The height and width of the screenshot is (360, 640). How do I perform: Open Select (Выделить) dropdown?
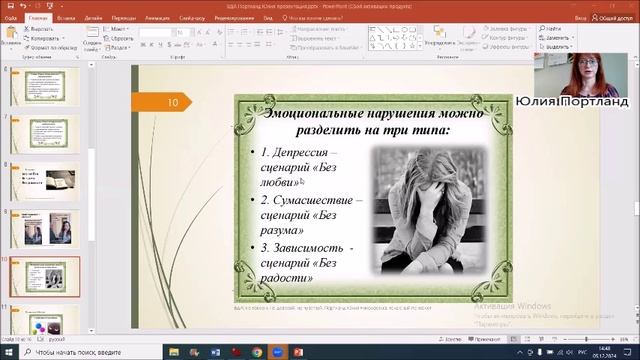[556, 47]
